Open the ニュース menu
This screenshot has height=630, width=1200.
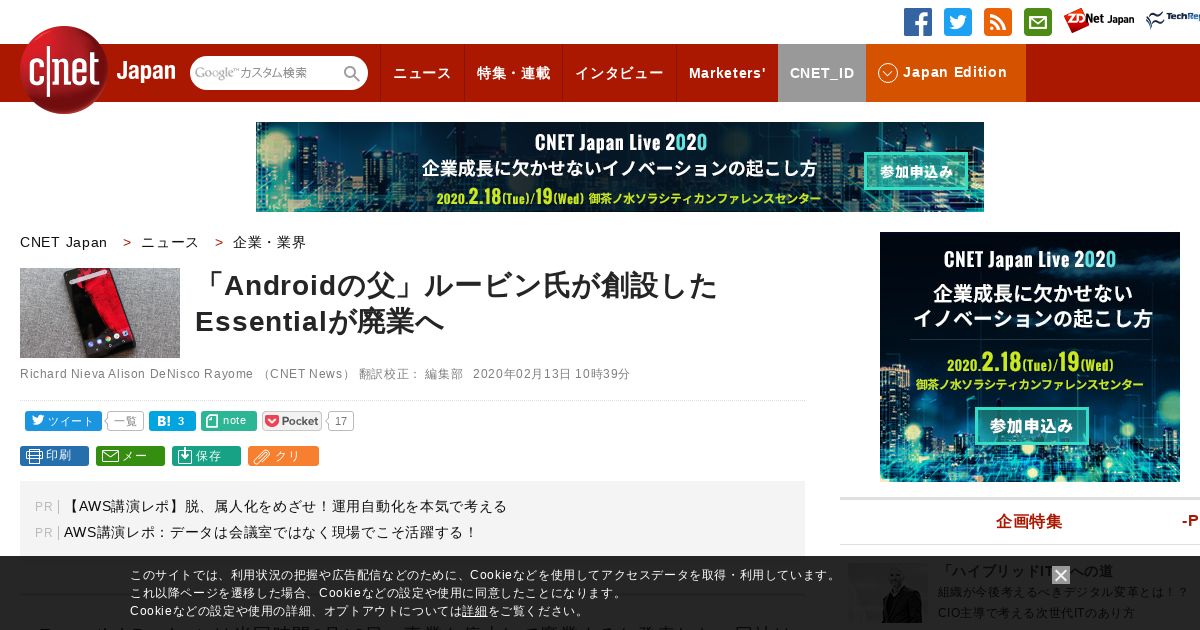pyautogui.click(x=422, y=73)
